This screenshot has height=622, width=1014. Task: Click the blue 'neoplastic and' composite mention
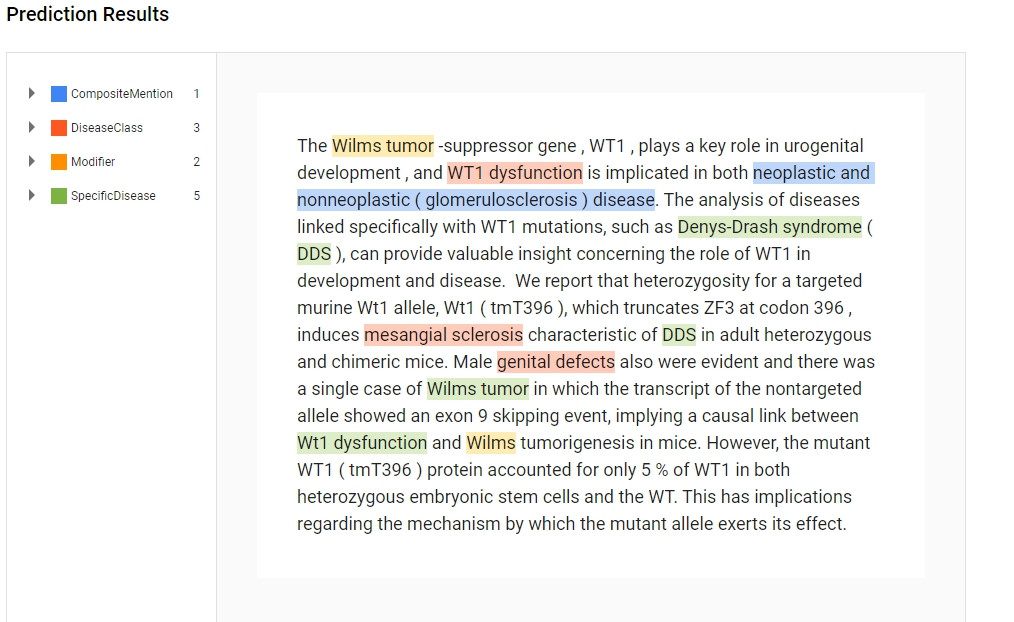[813, 173]
